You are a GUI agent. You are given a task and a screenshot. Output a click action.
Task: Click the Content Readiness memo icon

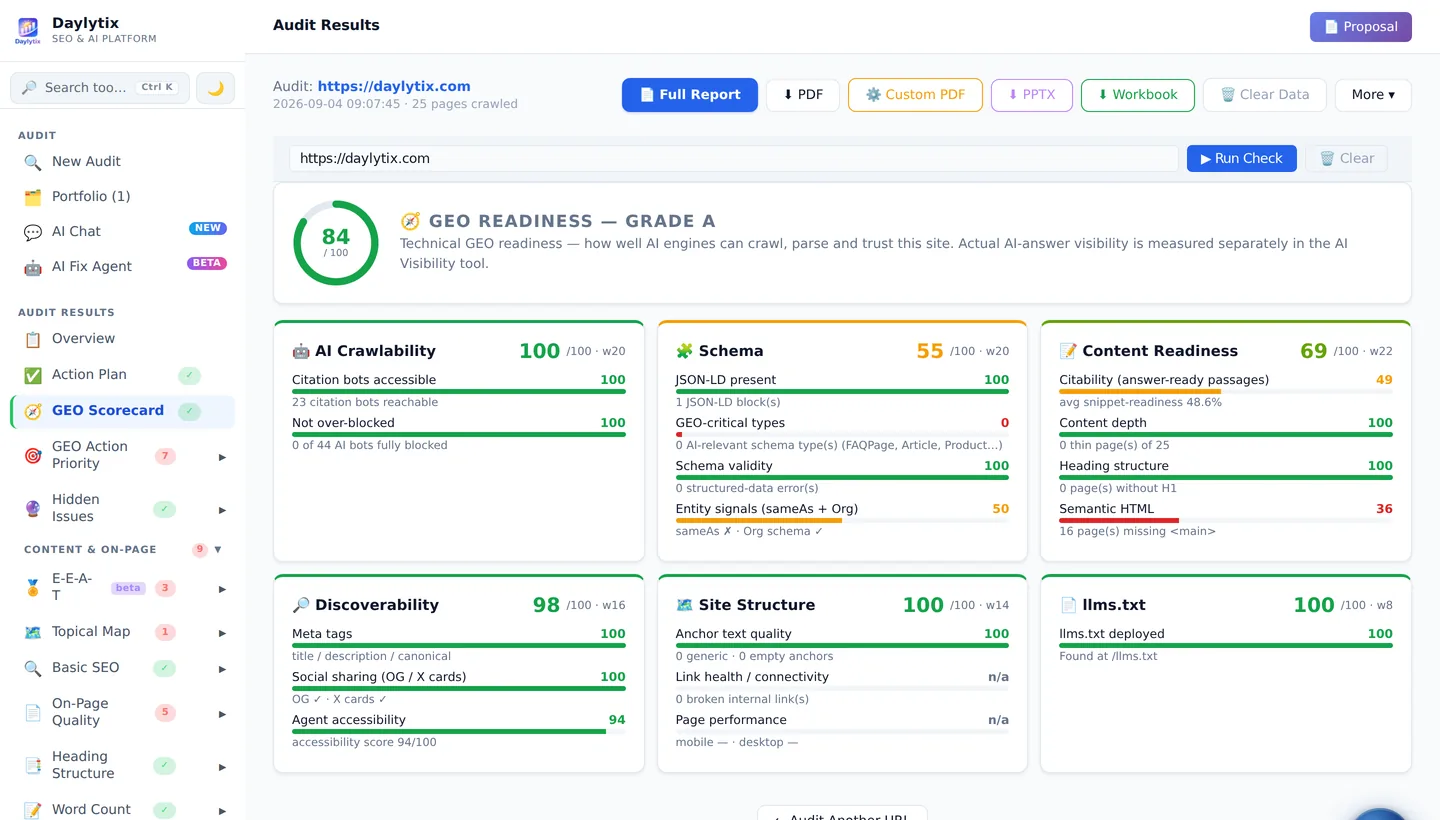(1068, 351)
